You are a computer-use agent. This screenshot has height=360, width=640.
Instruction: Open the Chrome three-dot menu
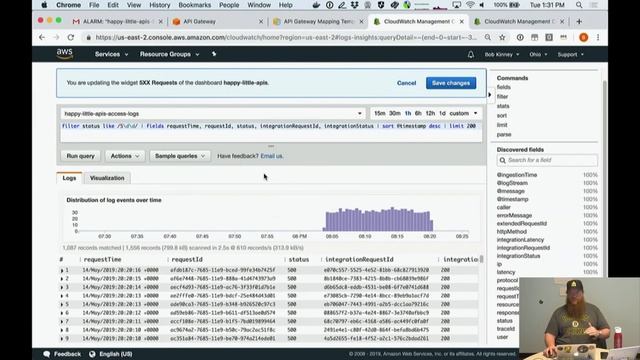(x=598, y=37)
